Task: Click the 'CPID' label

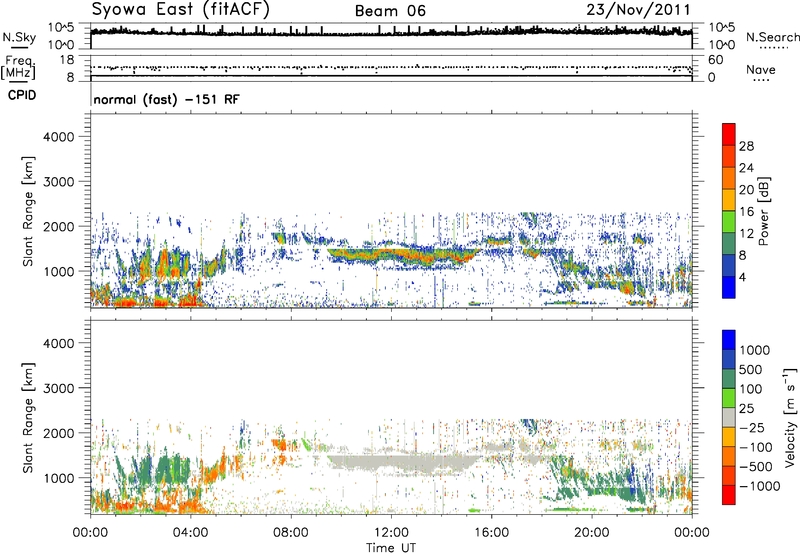Action: (x=22, y=95)
